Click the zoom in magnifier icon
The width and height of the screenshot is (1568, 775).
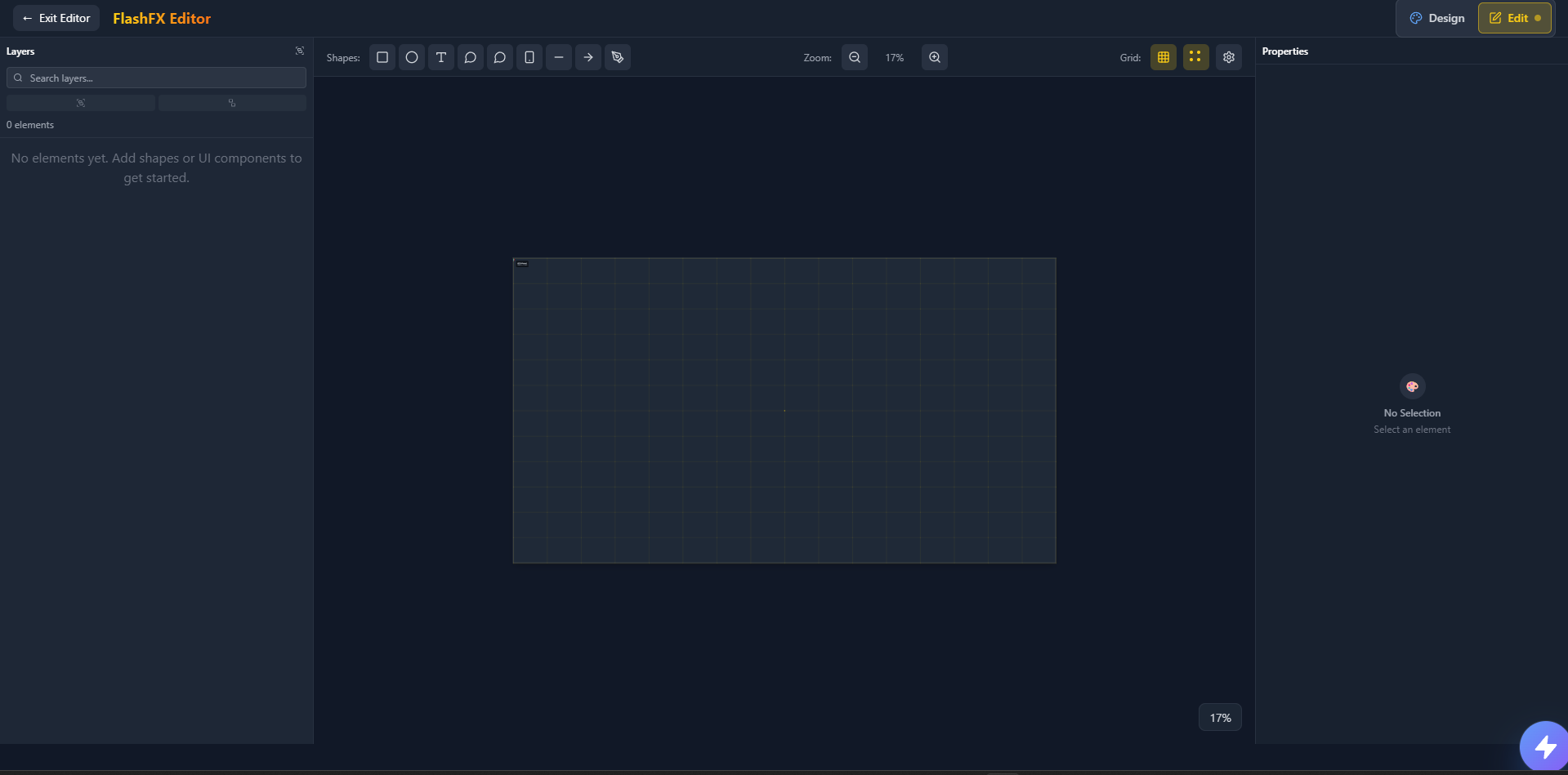935,57
